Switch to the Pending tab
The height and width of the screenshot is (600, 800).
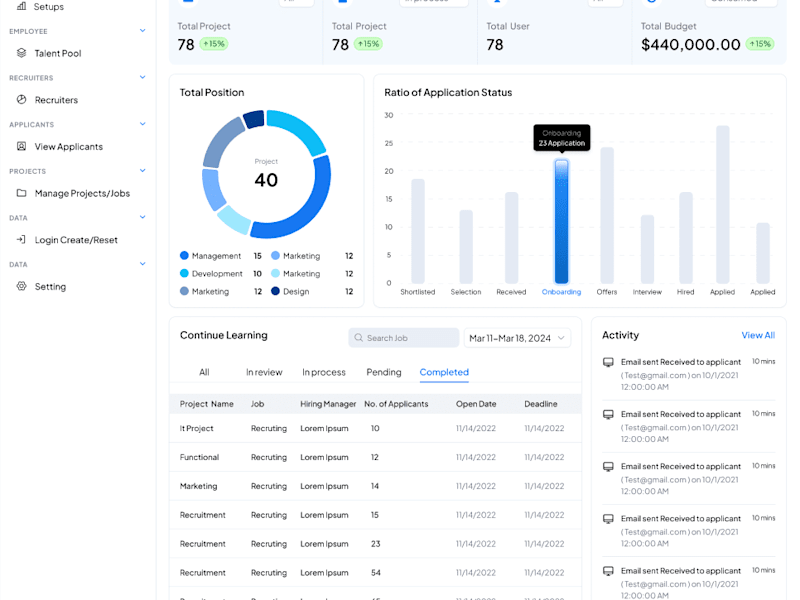[384, 372]
